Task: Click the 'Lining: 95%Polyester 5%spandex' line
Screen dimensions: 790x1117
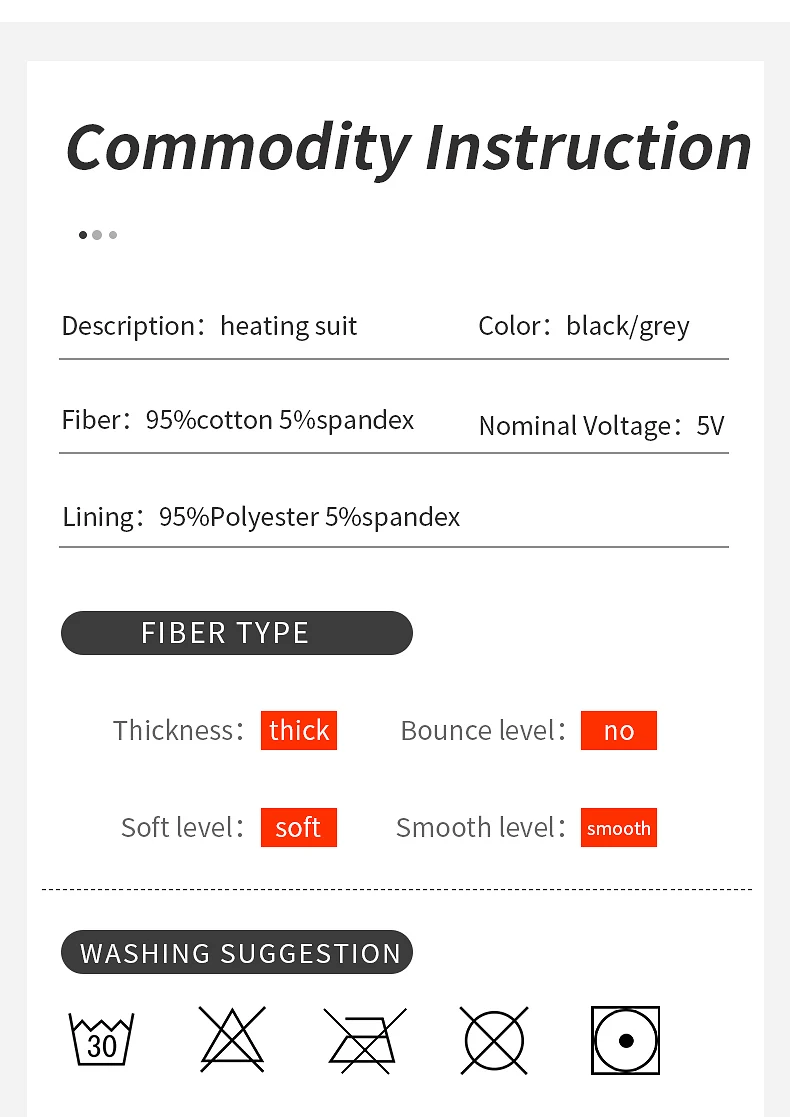Action: pos(261,517)
